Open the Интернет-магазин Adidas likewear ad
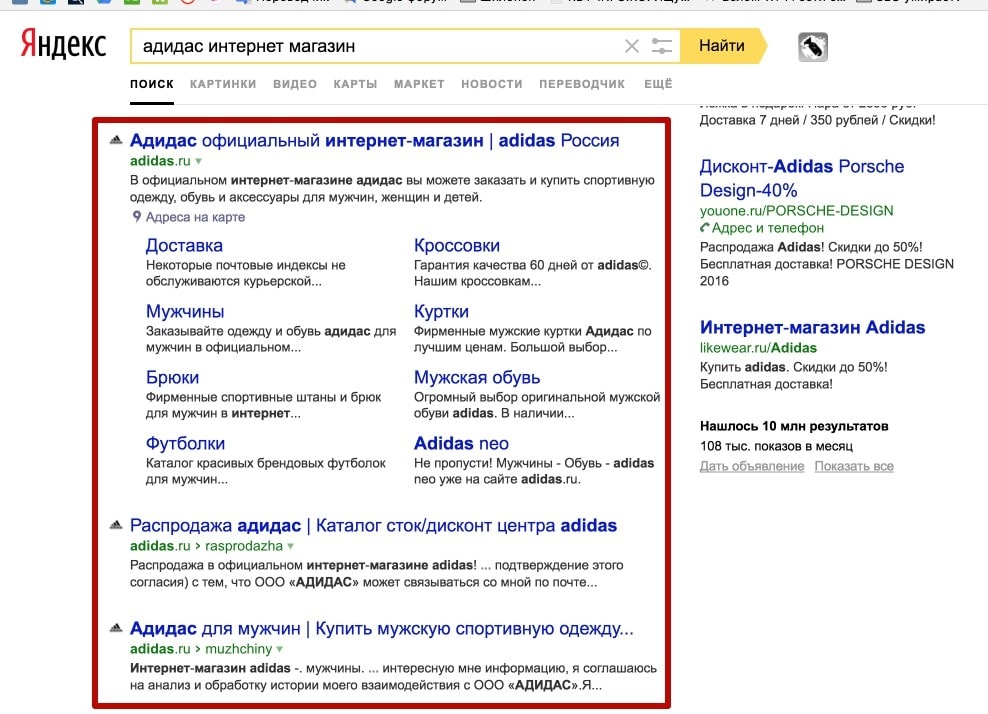The height and width of the screenshot is (714, 988). pyautogui.click(x=812, y=327)
